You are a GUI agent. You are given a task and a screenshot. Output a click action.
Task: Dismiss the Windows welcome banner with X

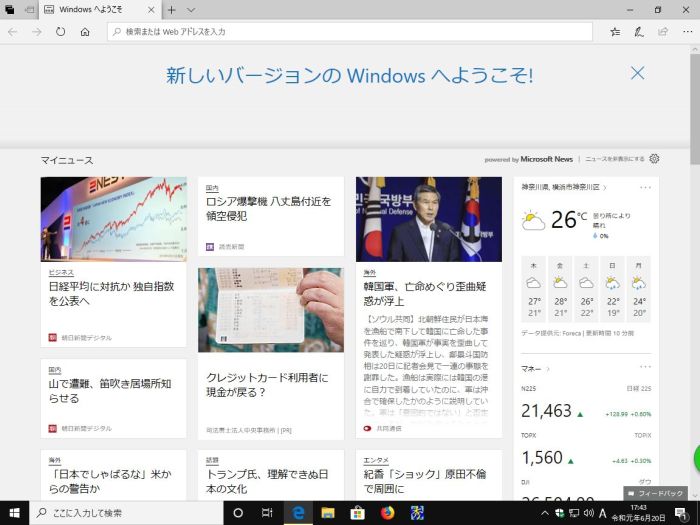(x=637, y=73)
